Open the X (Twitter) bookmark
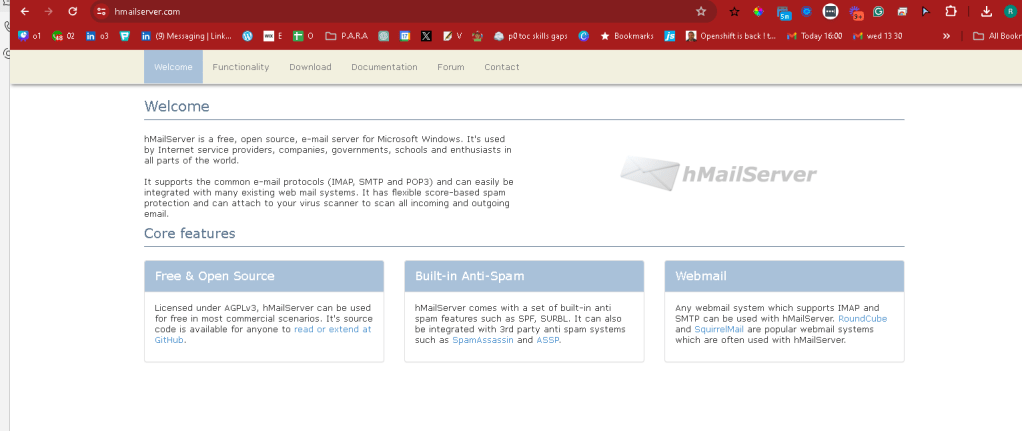The height and width of the screenshot is (431, 1022). [426, 36]
